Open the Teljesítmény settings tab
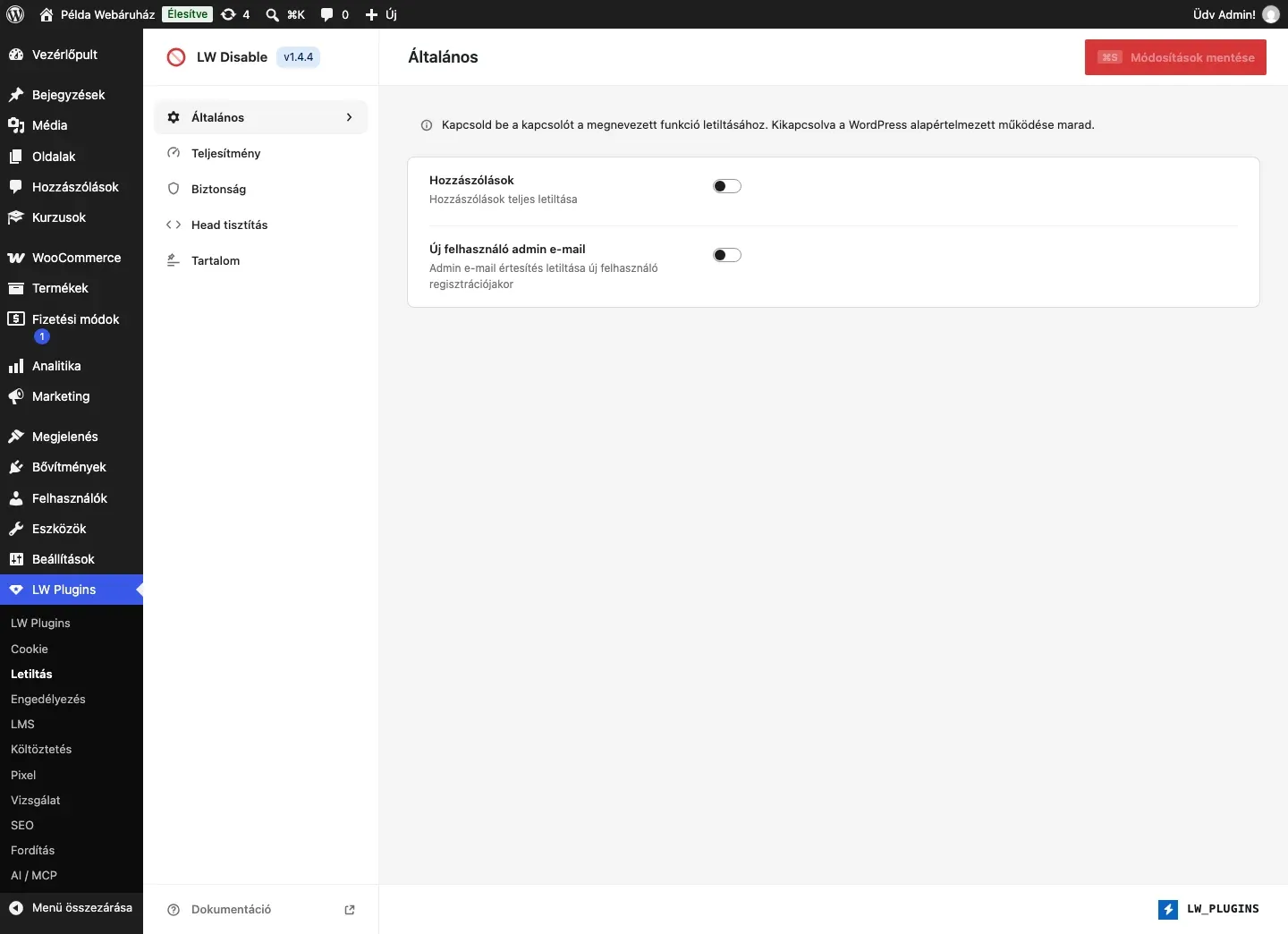Image resolution: width=1288 pixels, height=934 pixels. [x=261, y=153]
